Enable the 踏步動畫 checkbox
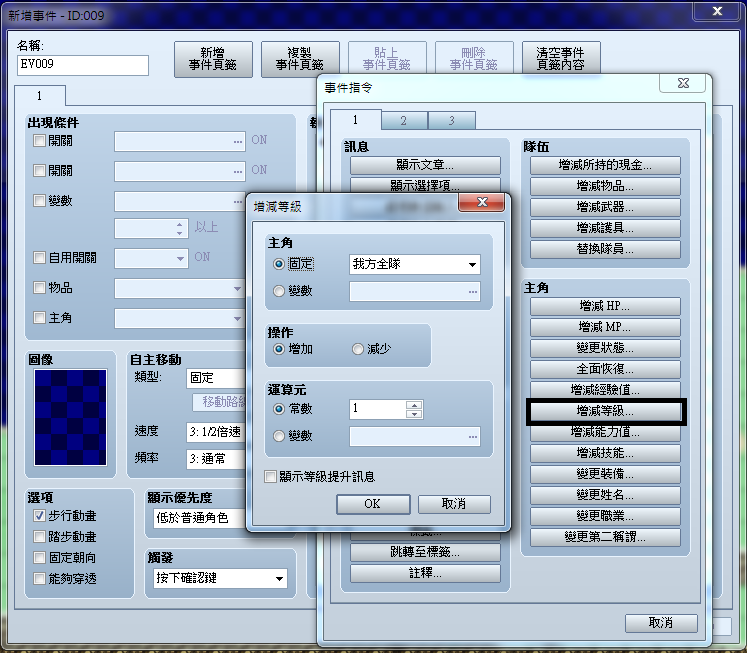Image resolution: width=747 pixels, height=653 pixels. click(x=39, y=537)
